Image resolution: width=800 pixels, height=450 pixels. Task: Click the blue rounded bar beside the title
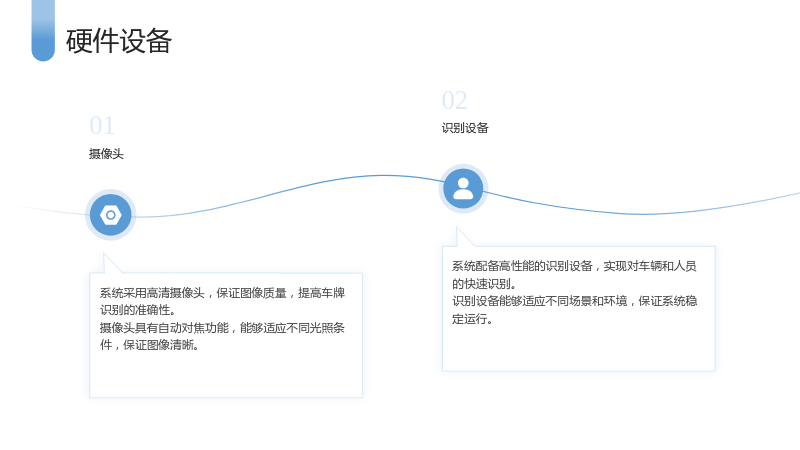[43, 31]
